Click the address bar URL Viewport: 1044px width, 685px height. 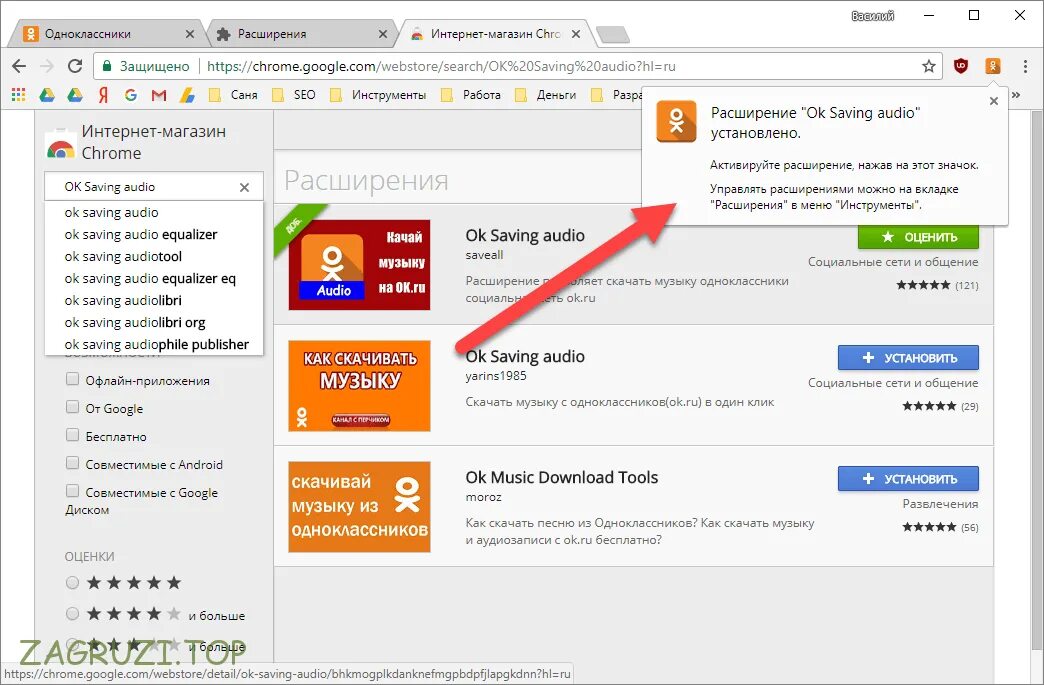point(441,66)
